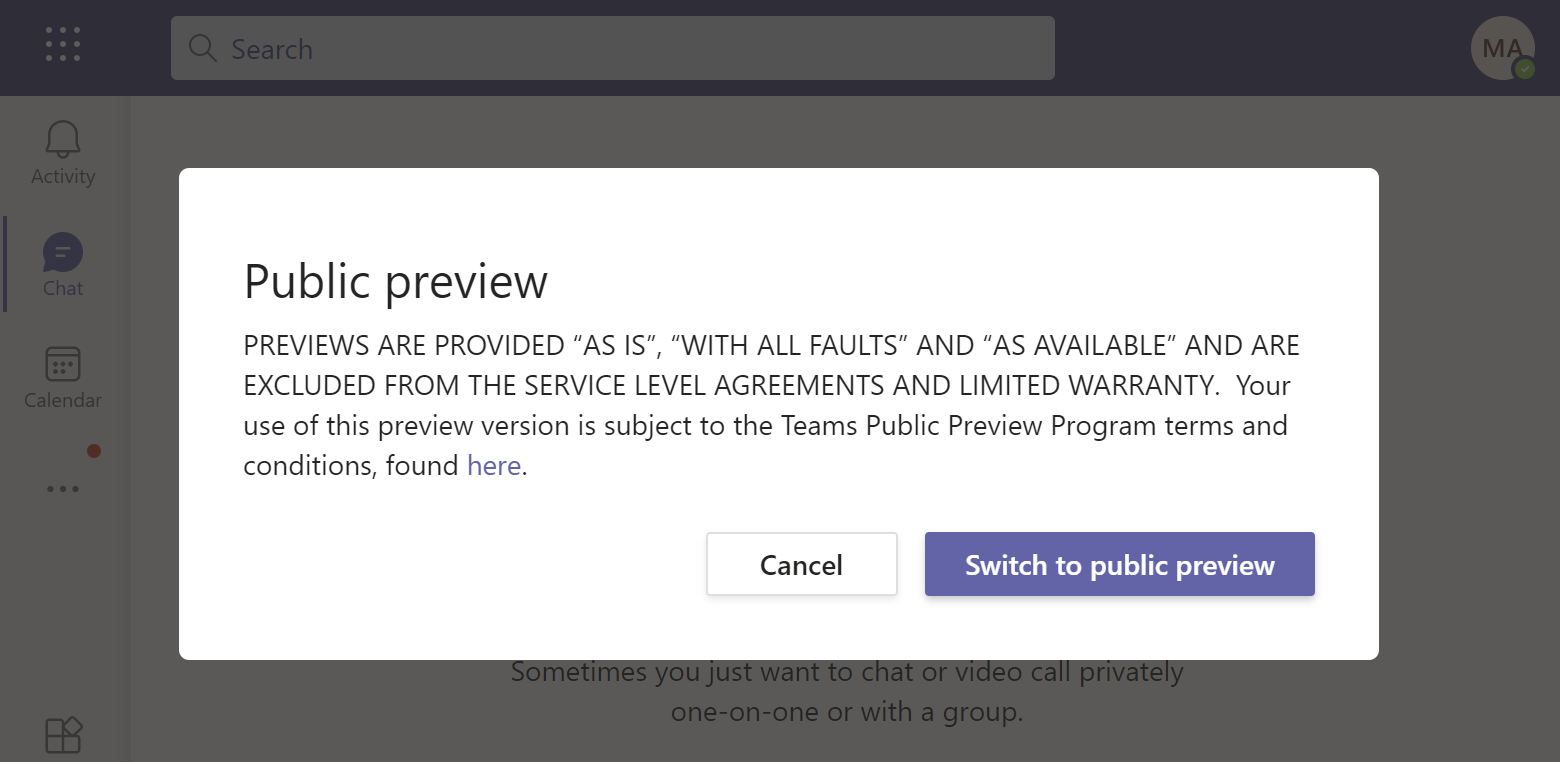Open the Apps icon at sidebar bottom

[x=64, y=736]
